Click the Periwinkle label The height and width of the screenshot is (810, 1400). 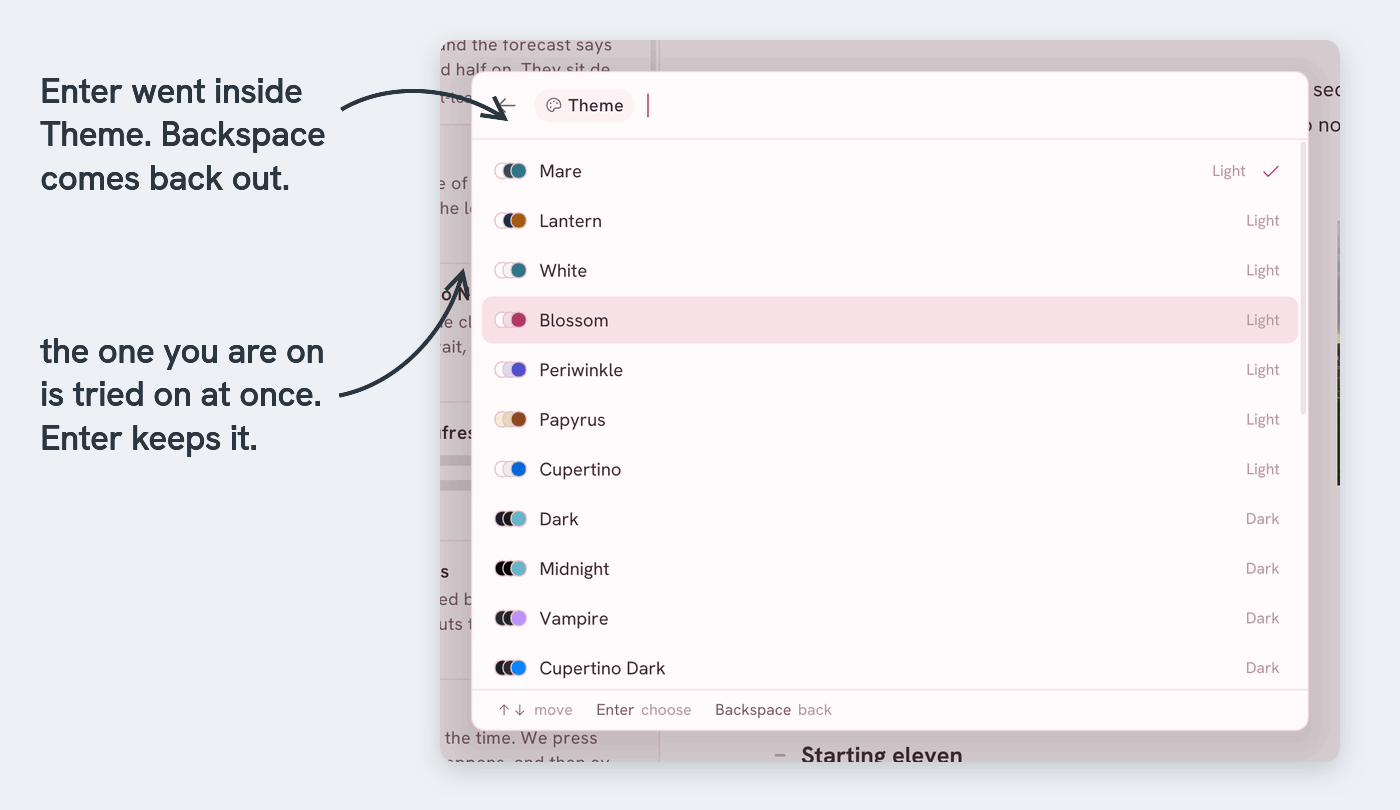(x=581, y=370)
